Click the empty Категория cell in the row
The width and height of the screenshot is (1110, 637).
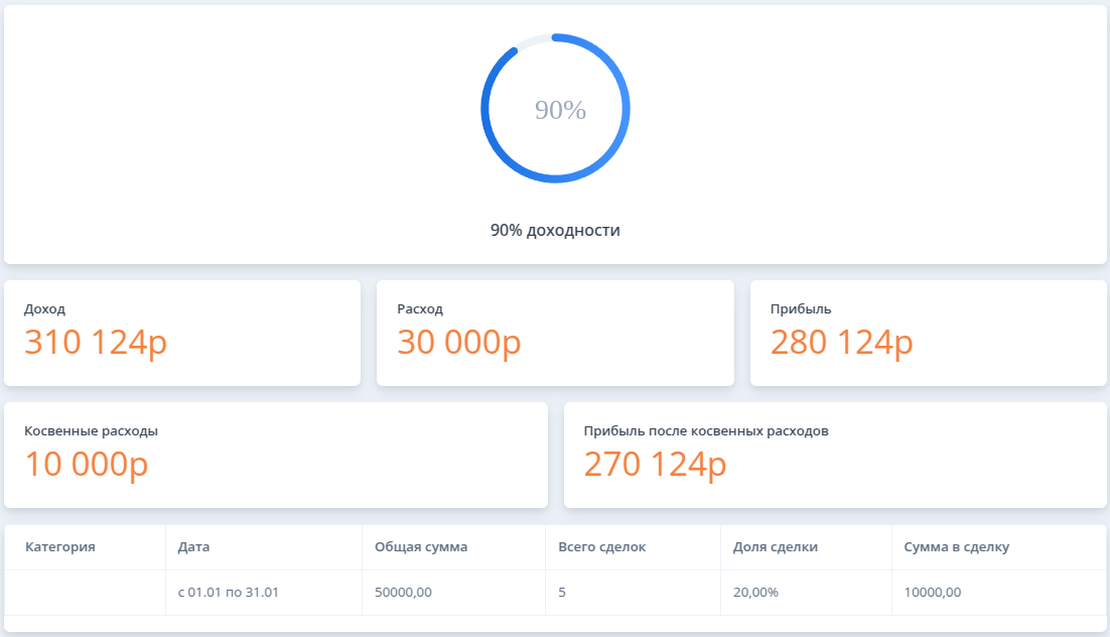(85, 592)
